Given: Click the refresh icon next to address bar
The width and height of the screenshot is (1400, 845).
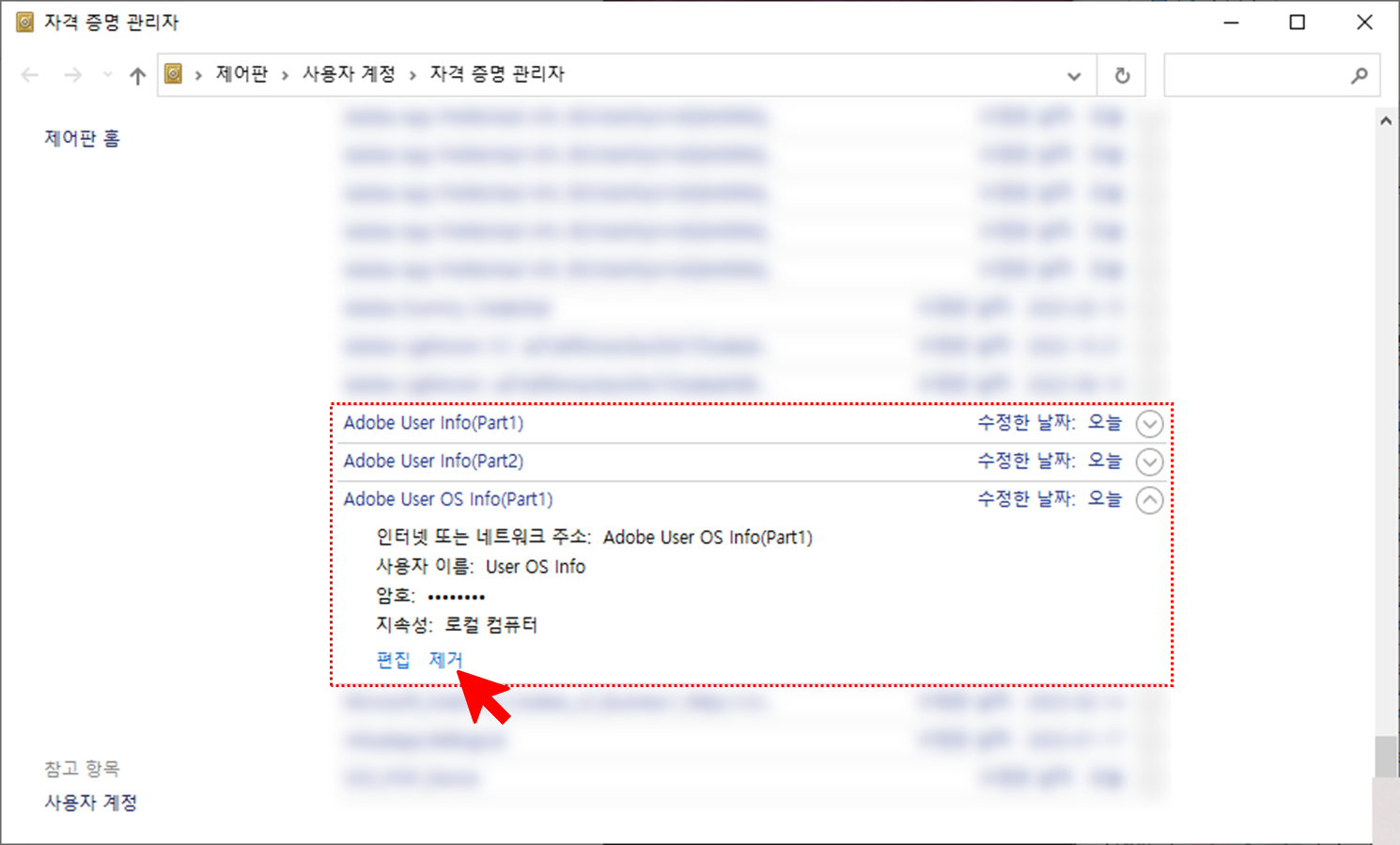Looking at the screenshot, I should pyautogui.click(x=1121, y=74).
